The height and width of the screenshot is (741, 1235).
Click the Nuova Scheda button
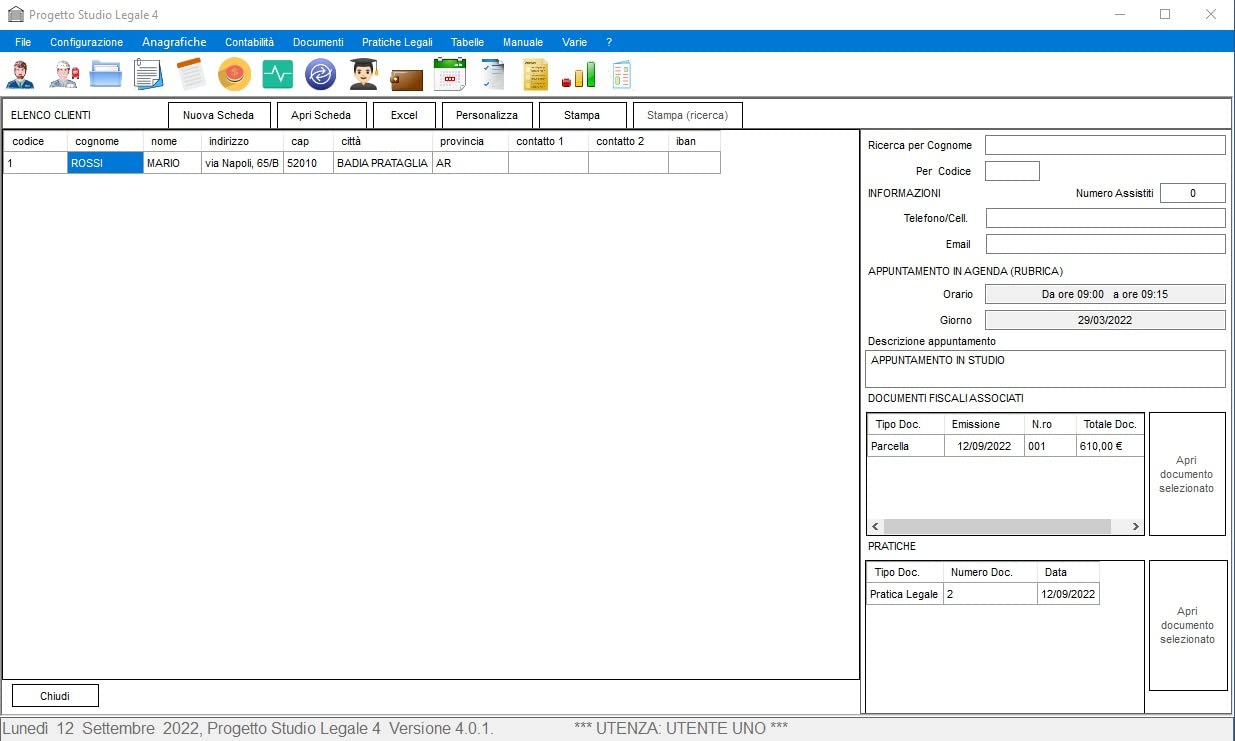(x=219, y=115)
